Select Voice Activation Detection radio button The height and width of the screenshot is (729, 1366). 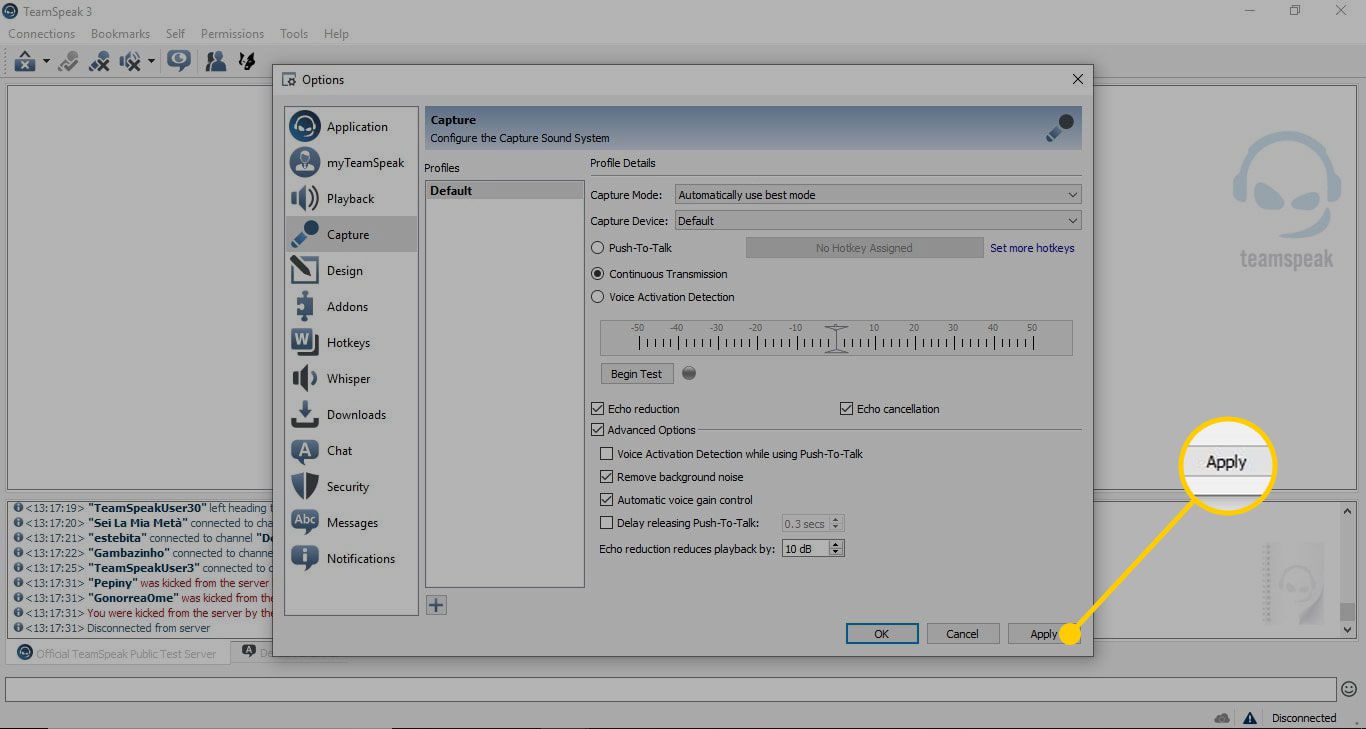pos(598,297)
